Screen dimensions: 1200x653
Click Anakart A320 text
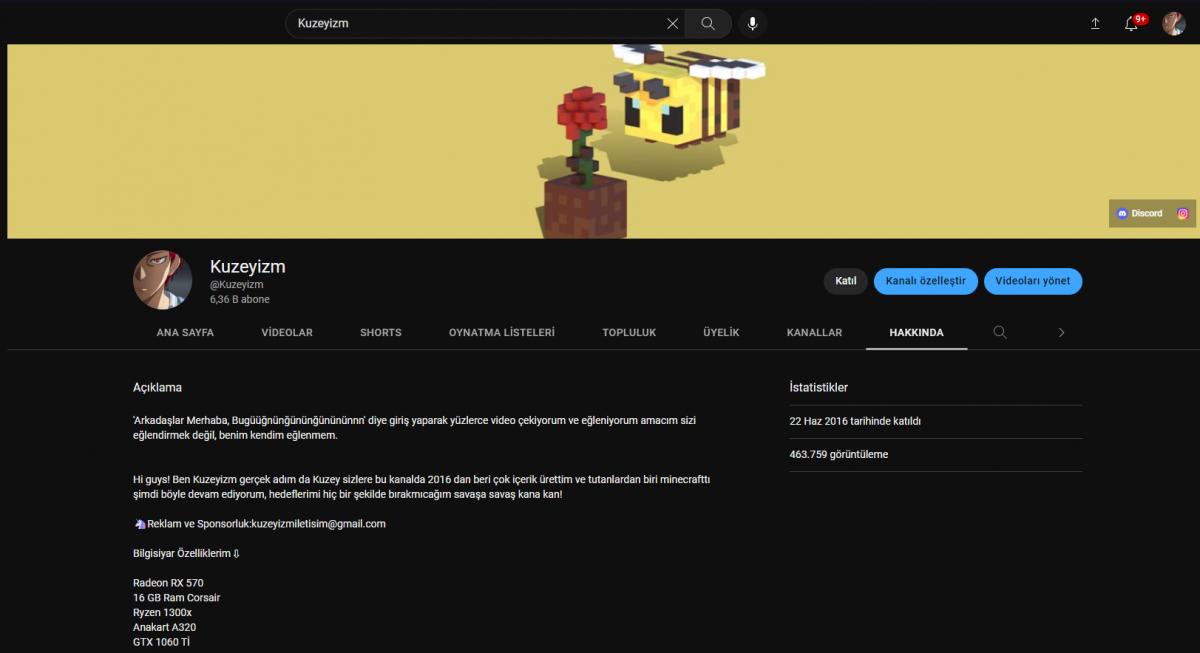165,627
